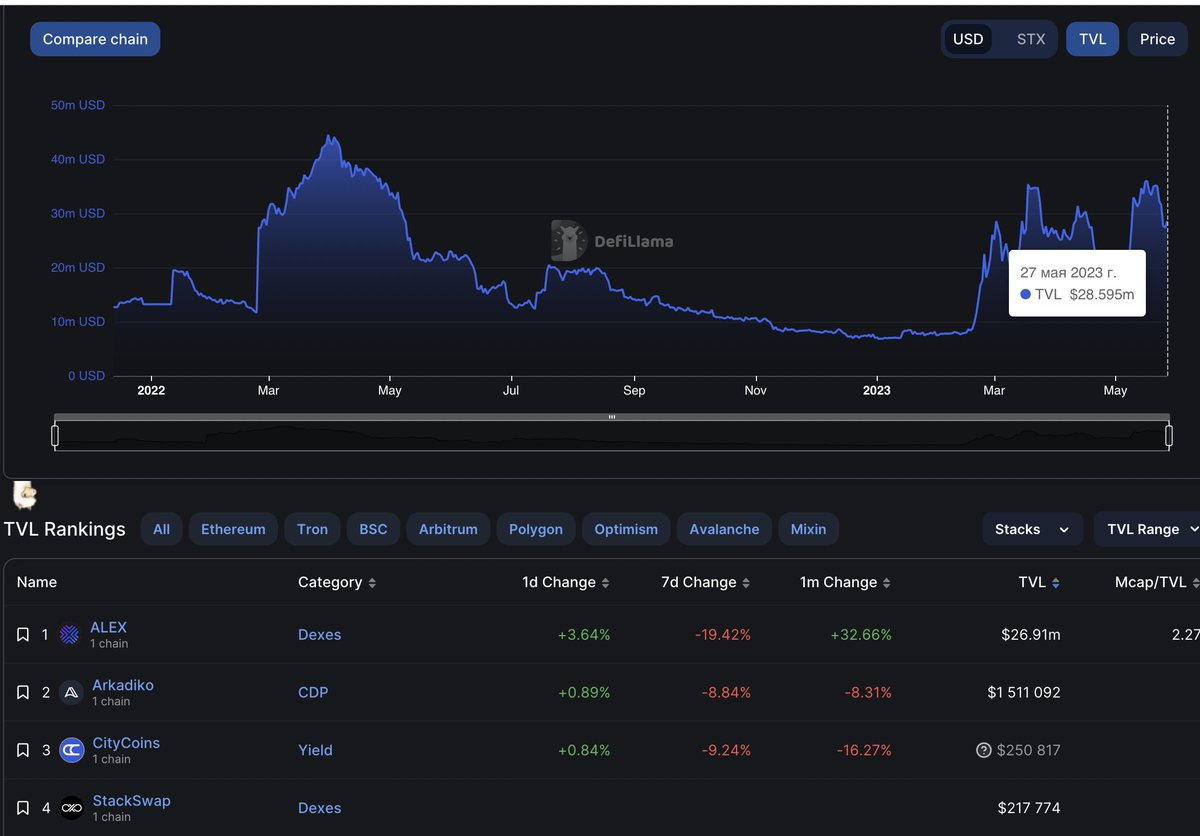Click the Compare chain button
This screenshot has width=1200, height=836.
(x=95, y=39)
